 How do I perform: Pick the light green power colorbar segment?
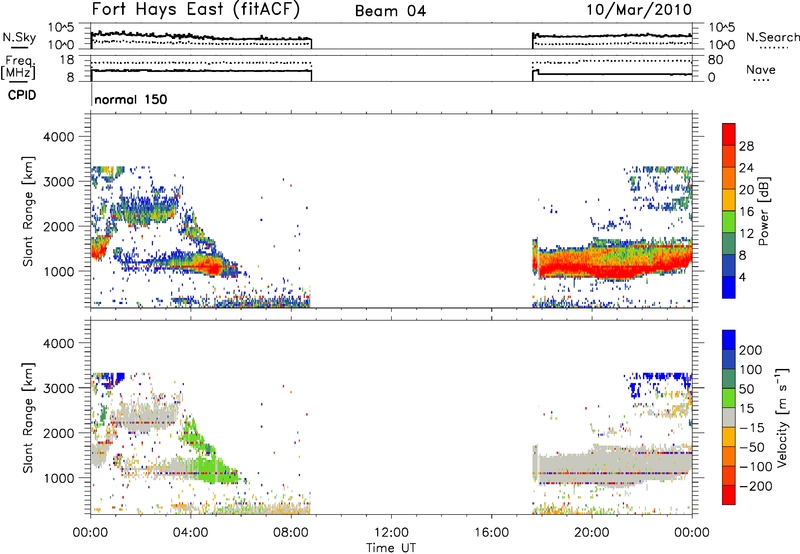click(729, 221)
